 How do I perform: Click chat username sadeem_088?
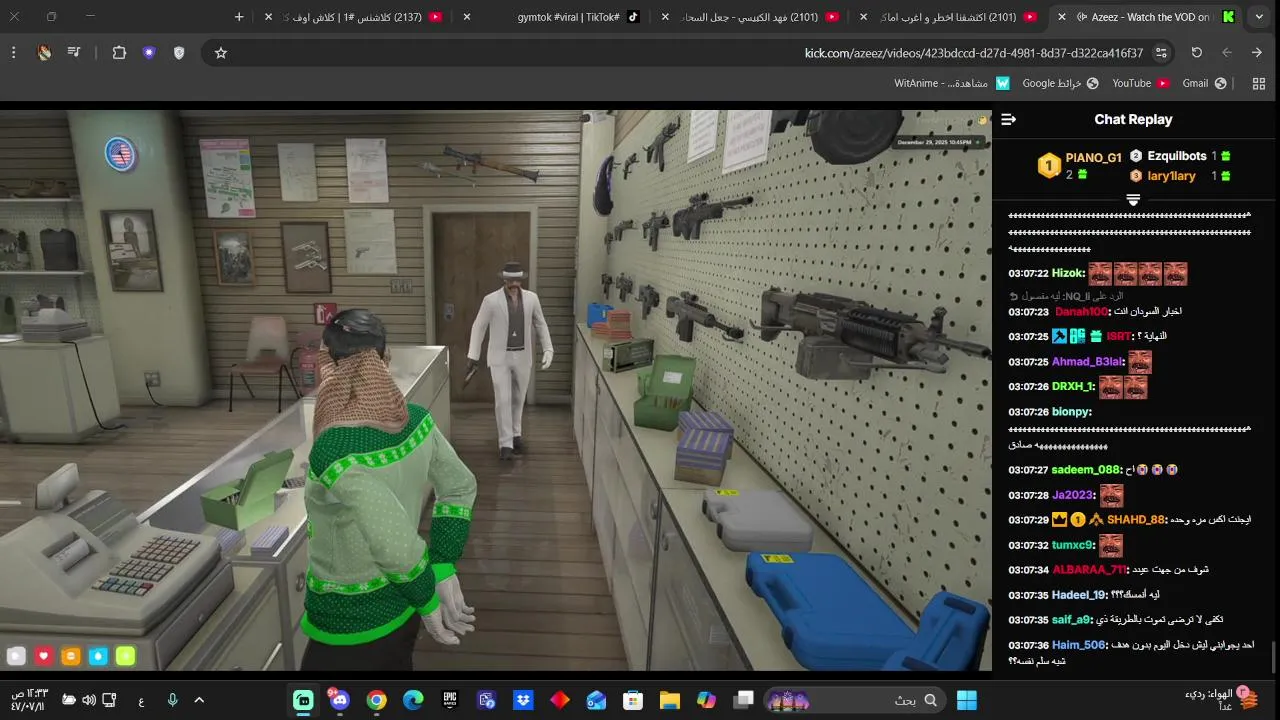coord(1086,470)
